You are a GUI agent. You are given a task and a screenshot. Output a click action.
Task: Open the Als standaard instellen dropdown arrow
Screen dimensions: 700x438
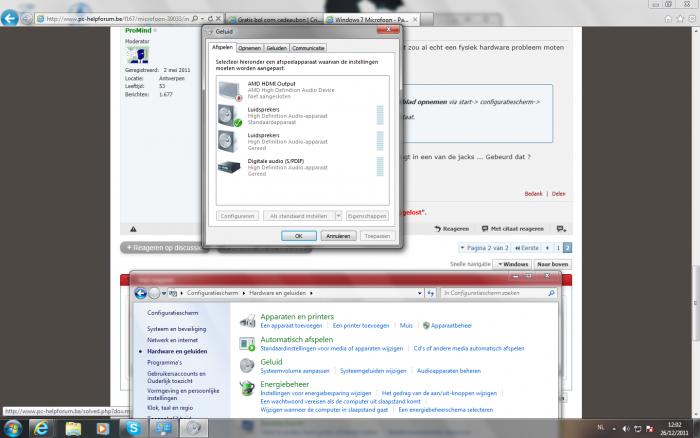338,216
